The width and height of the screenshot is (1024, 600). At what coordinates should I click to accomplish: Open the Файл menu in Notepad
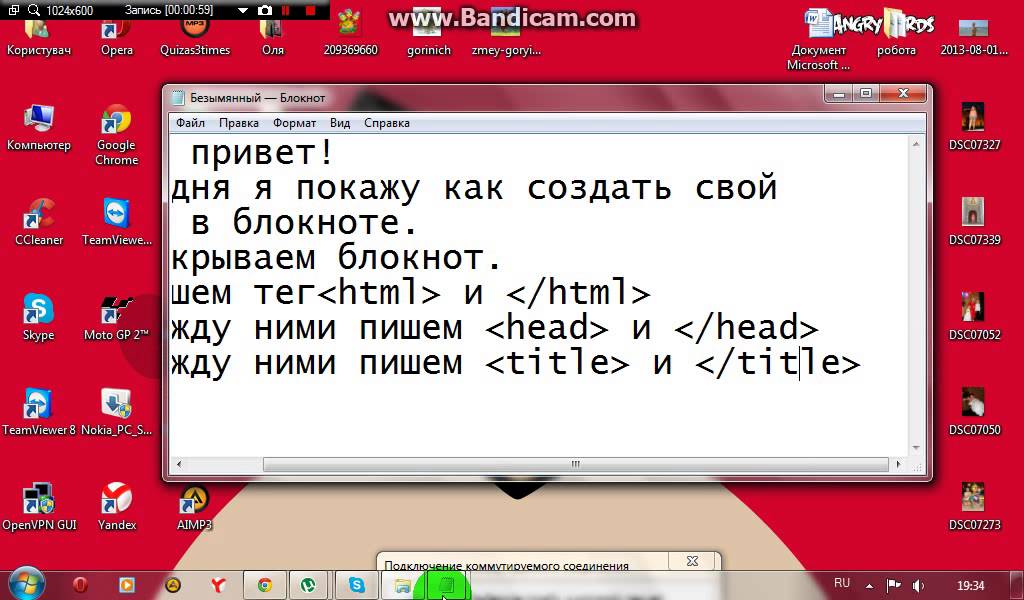tap(190, 123)
